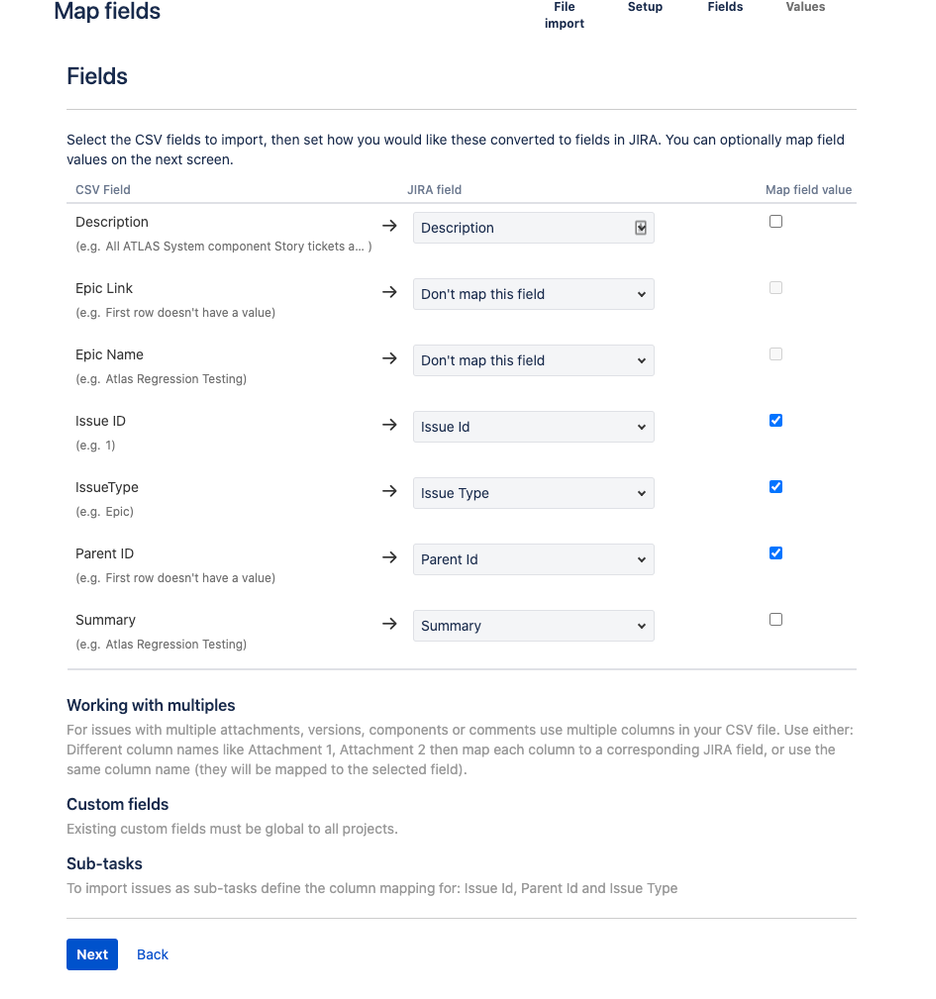Click the arrow icon beside Description
936x999 pixels.
pos(390,226)
